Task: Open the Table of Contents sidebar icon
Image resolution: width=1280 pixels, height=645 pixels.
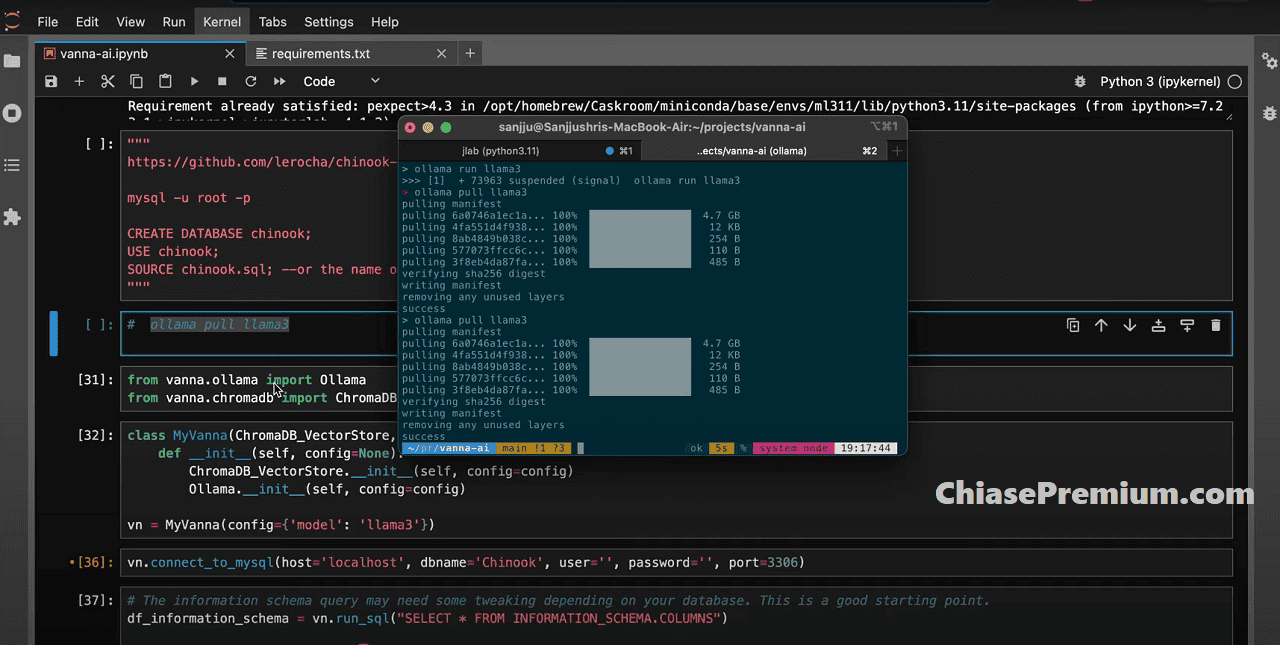Action: coord(12,165)
